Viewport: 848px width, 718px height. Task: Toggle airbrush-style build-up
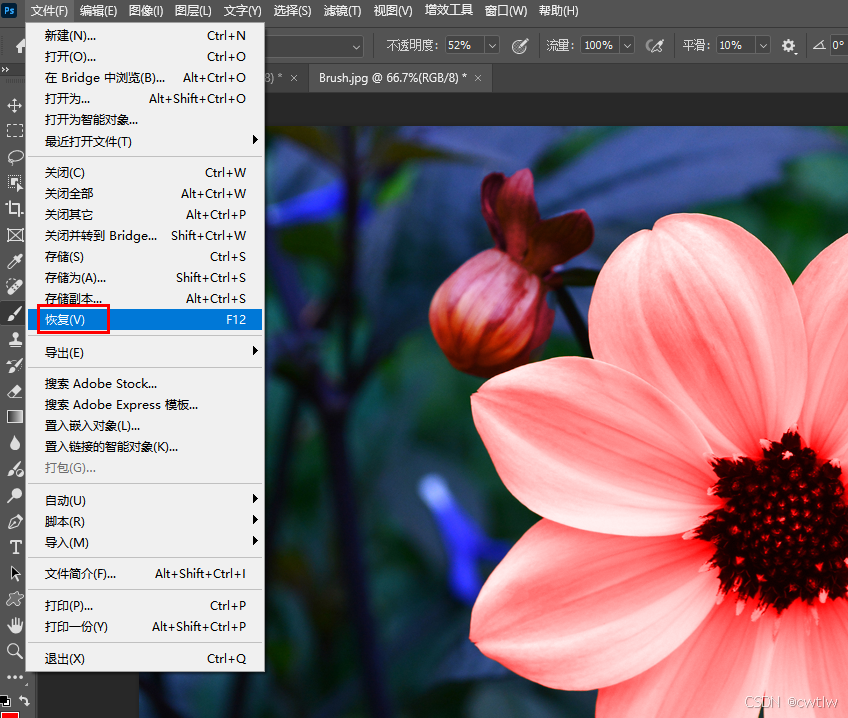[x=654, y=46]
